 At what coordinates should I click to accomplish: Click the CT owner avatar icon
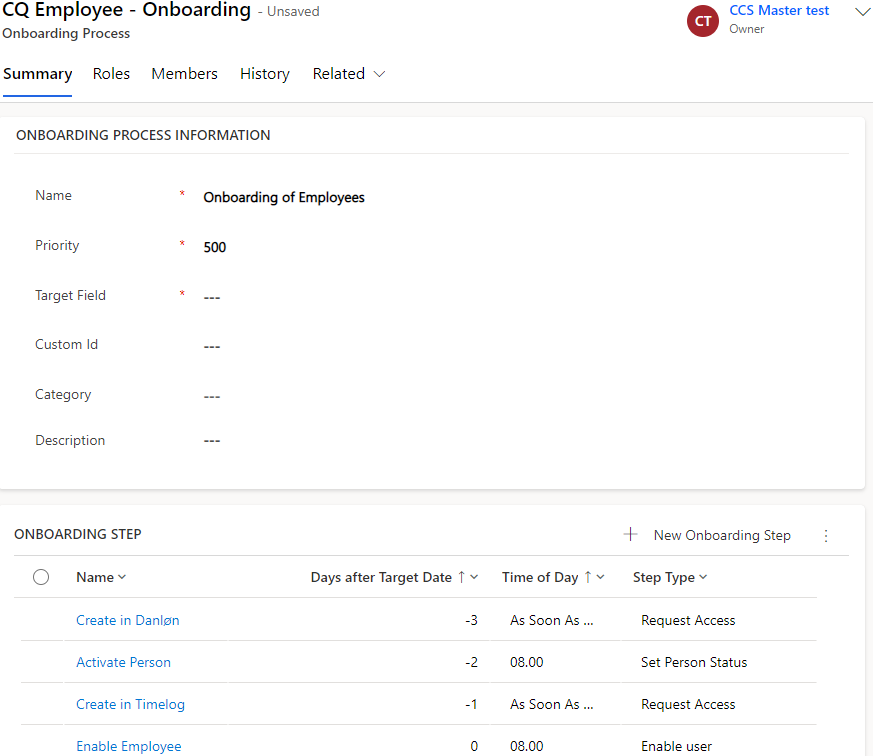pos(703,21)
